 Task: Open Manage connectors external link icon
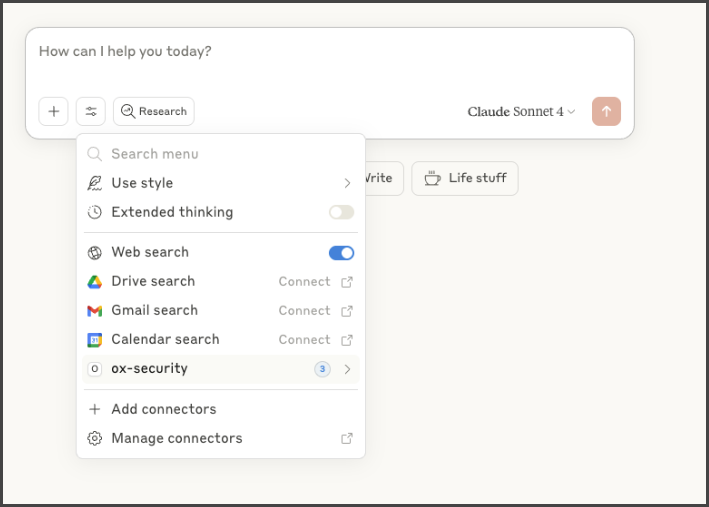click(347, 438)
